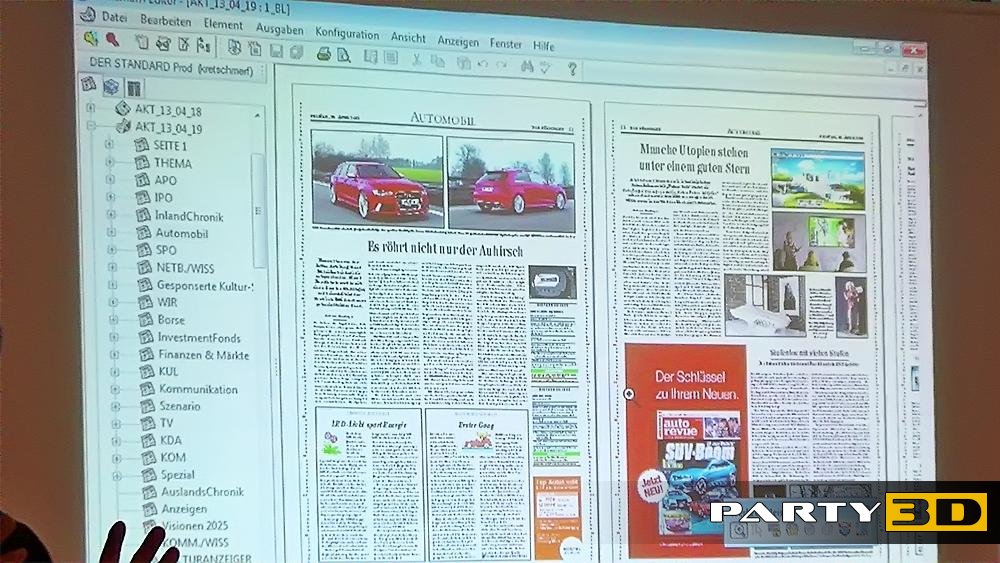Select the KUL section in the tree
The image size is (1000, 563).
coord(168,371)
